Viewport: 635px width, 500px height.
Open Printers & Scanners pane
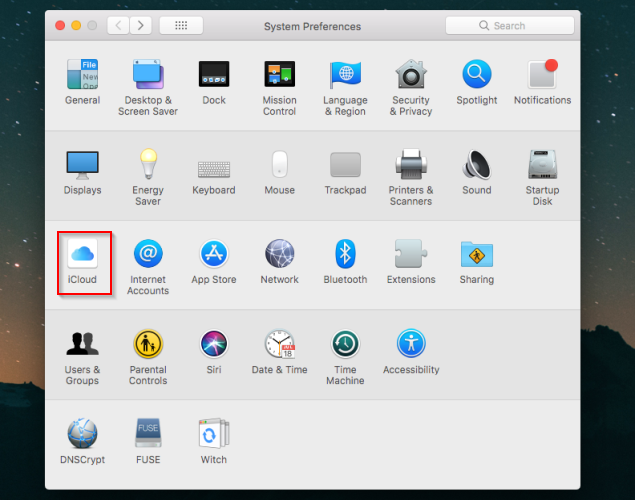coord(411,165)
